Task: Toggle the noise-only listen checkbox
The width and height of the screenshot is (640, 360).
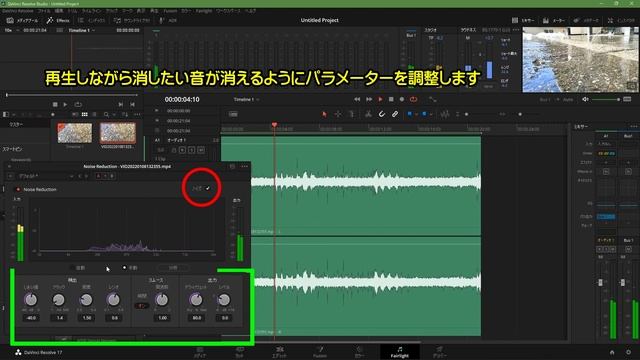Action: pyautogui.click(x=207, y=188)
